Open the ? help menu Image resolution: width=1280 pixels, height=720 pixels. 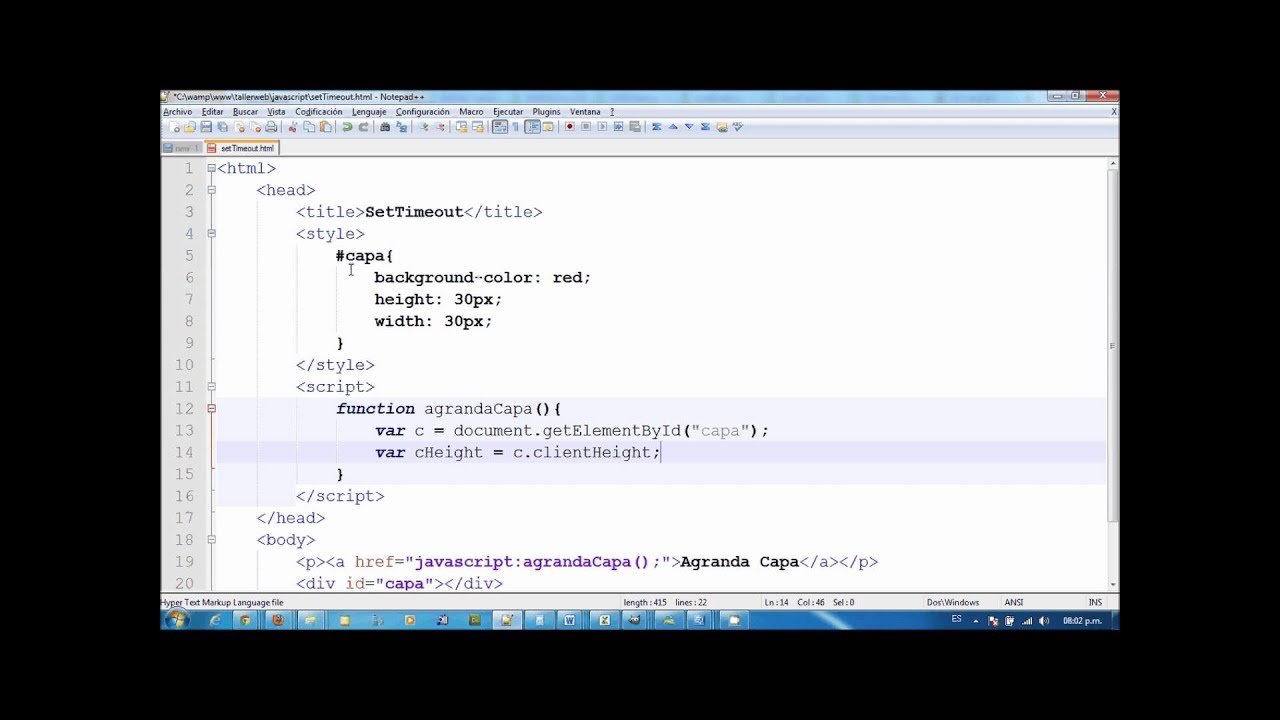(x=612, y=112)
